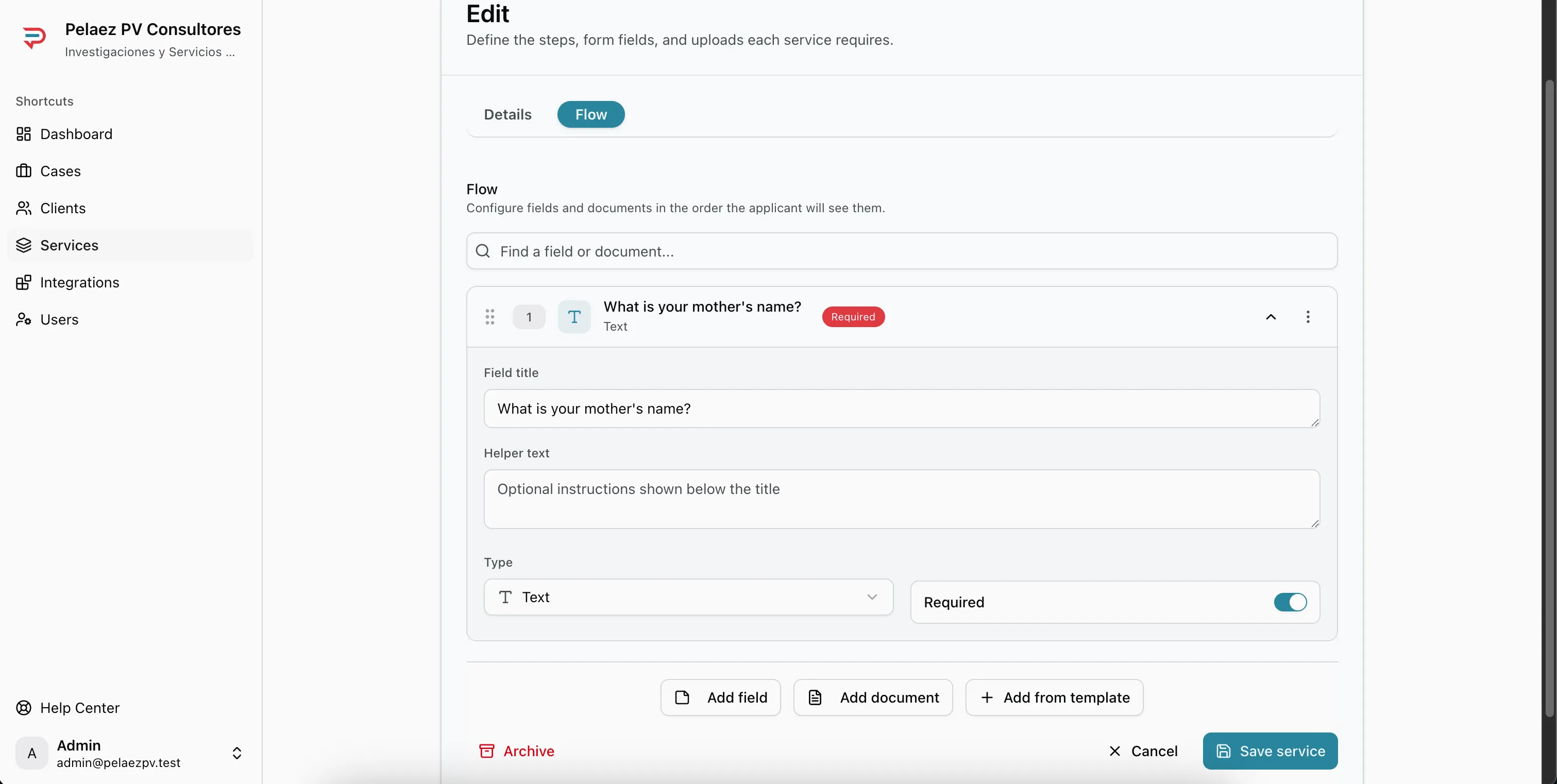1557x784 pixels.
Task: Open the Users section
Action: pyautogui.click(x=59, y=319)
